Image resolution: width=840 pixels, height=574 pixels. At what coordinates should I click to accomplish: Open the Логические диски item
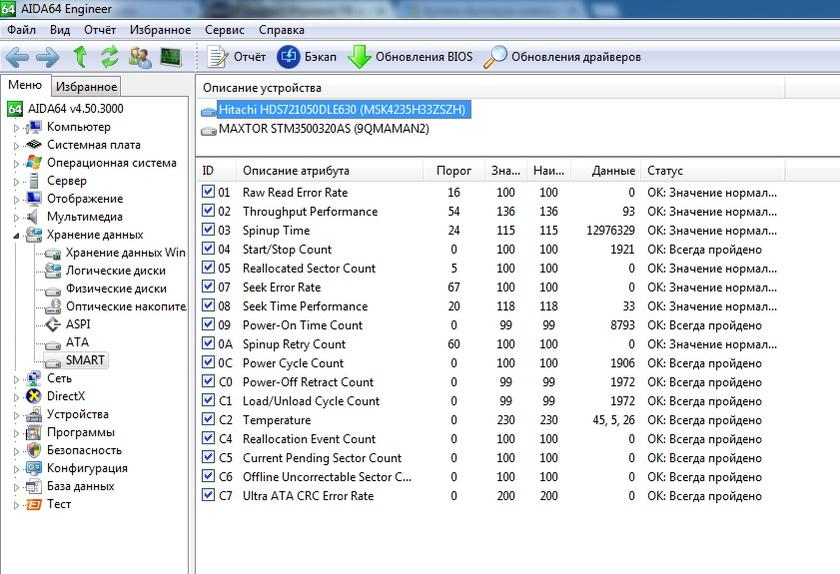[x=116, y=271]
